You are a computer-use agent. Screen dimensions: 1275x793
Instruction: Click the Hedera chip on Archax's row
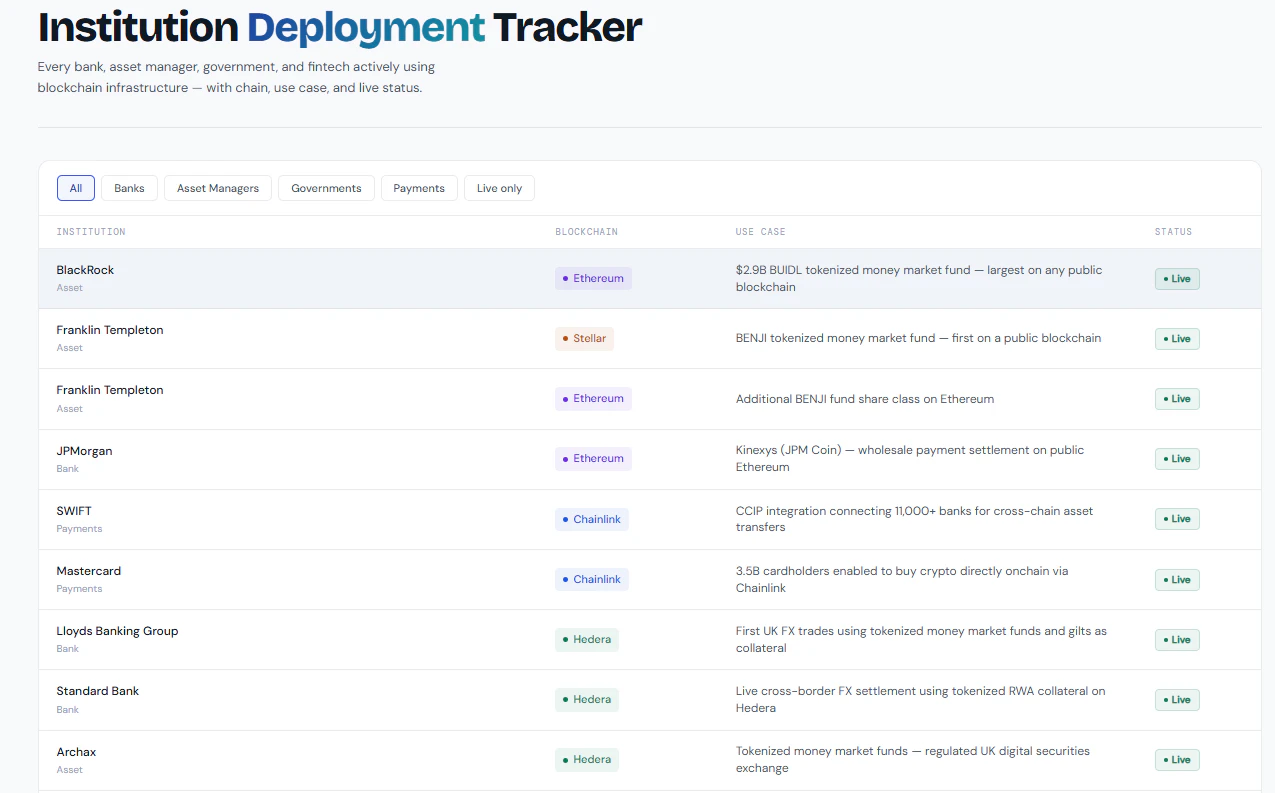(x=586, y=759)
